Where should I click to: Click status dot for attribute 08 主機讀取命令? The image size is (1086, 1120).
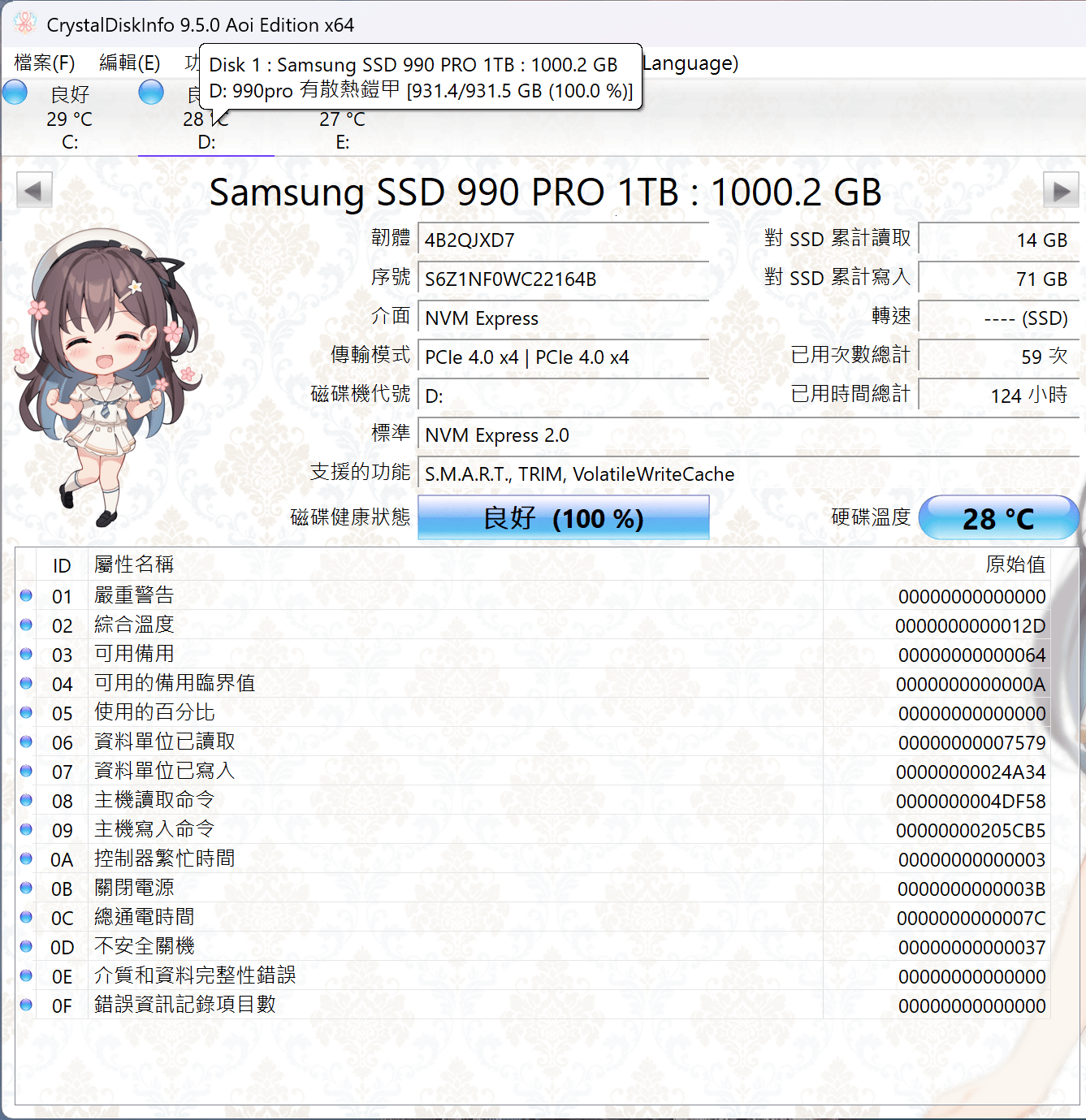click(26, 800)
